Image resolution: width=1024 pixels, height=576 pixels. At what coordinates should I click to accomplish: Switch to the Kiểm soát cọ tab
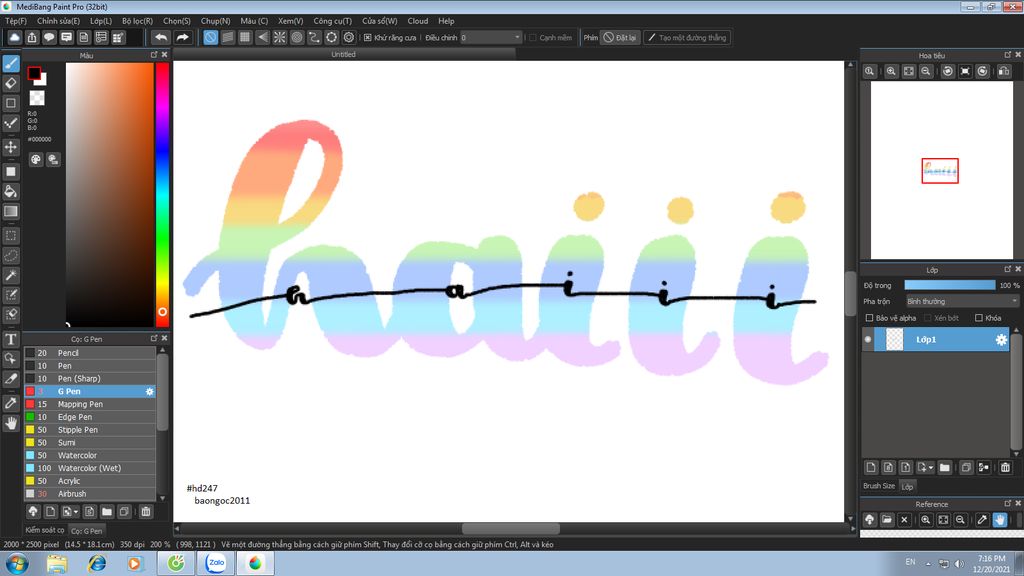click(x=44, y=530)
